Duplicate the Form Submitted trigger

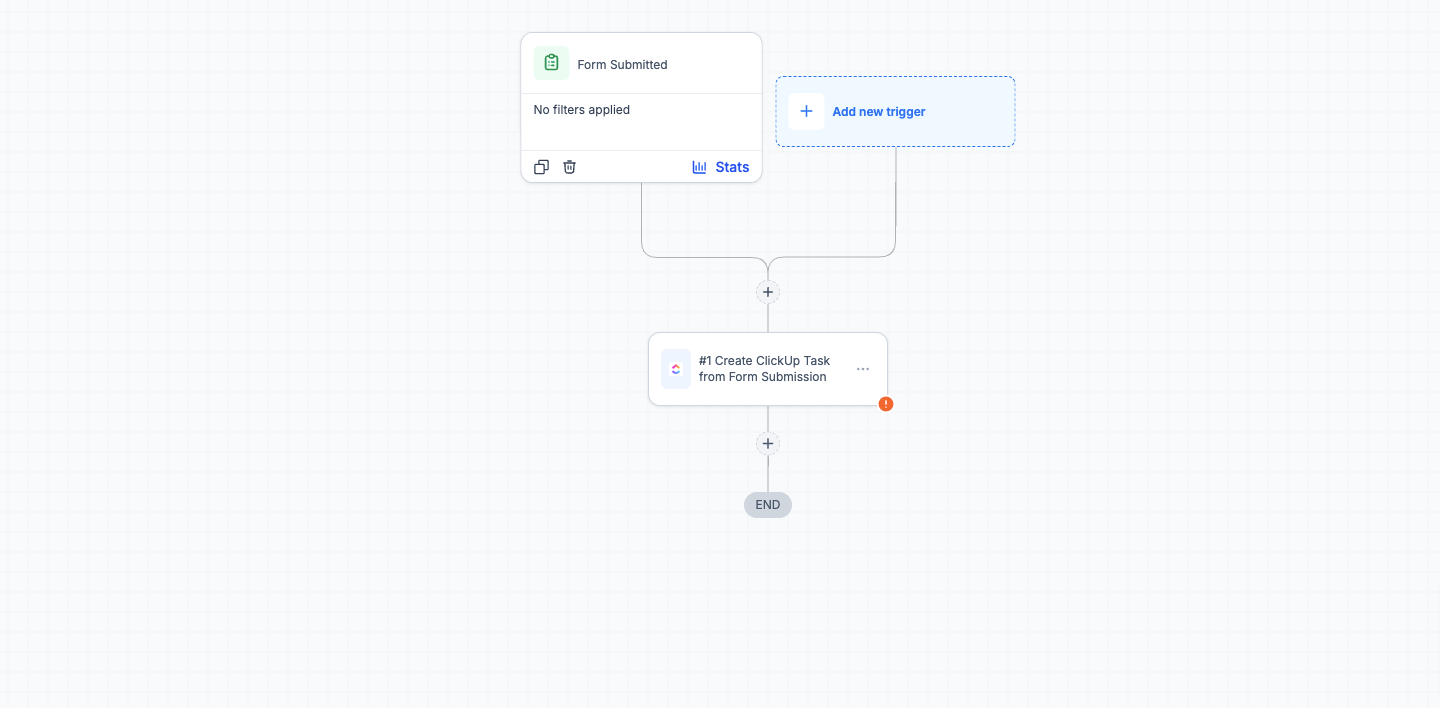(x=541, y=167)
